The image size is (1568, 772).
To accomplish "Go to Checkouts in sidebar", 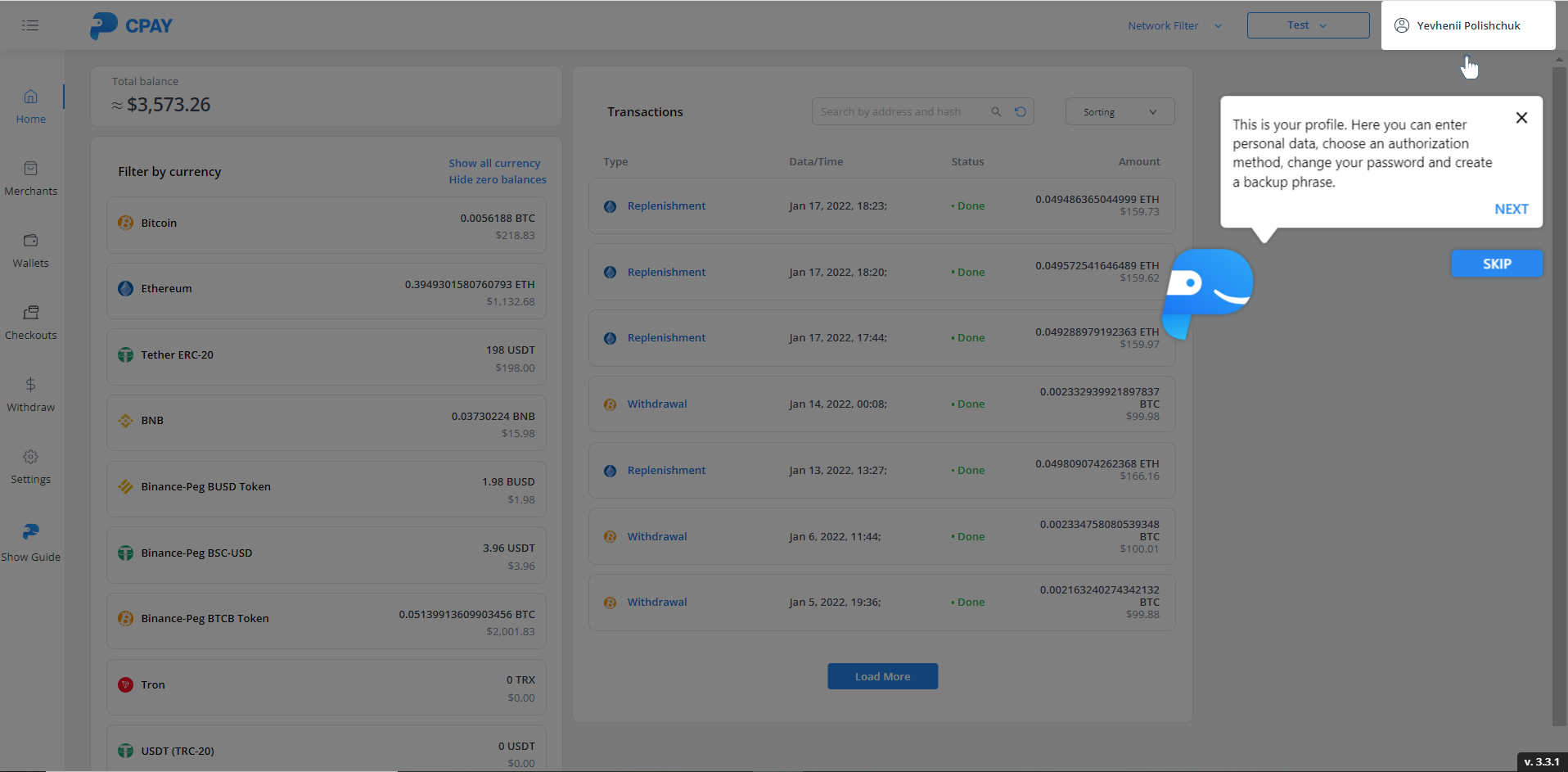I will point(31,323).
